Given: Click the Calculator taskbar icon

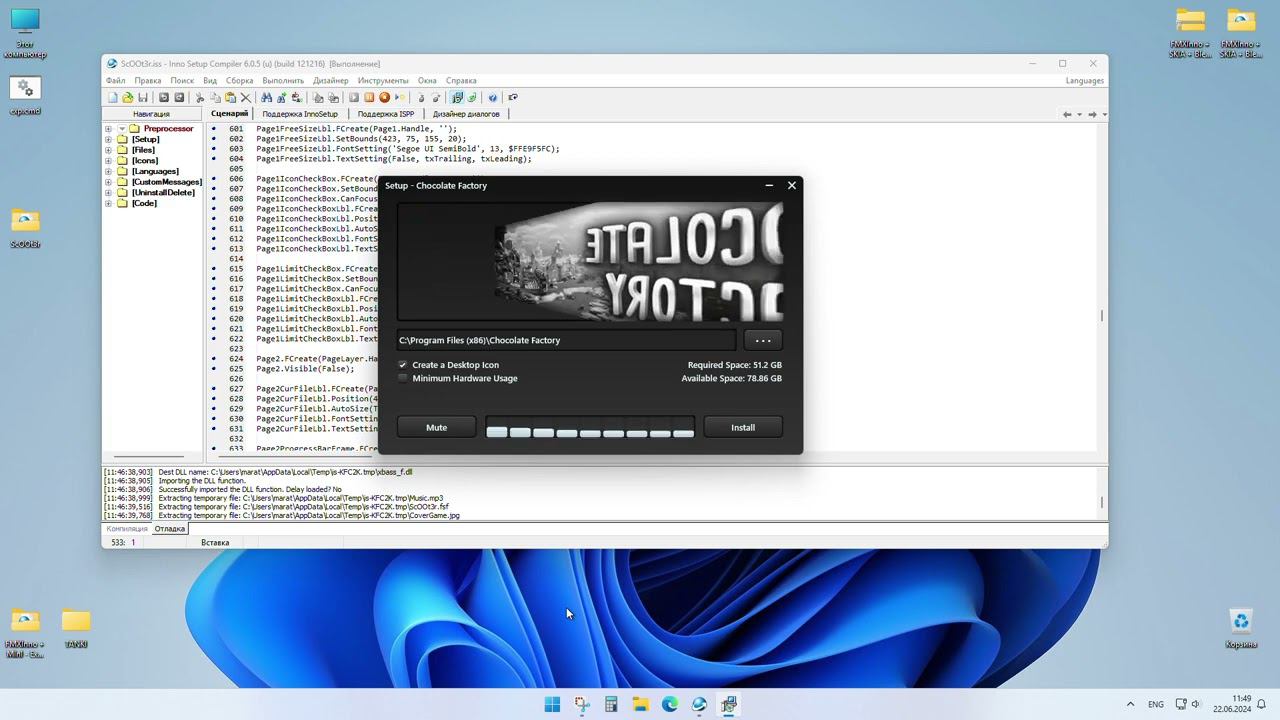Looking at the screenshot, I should click(611, 704).
